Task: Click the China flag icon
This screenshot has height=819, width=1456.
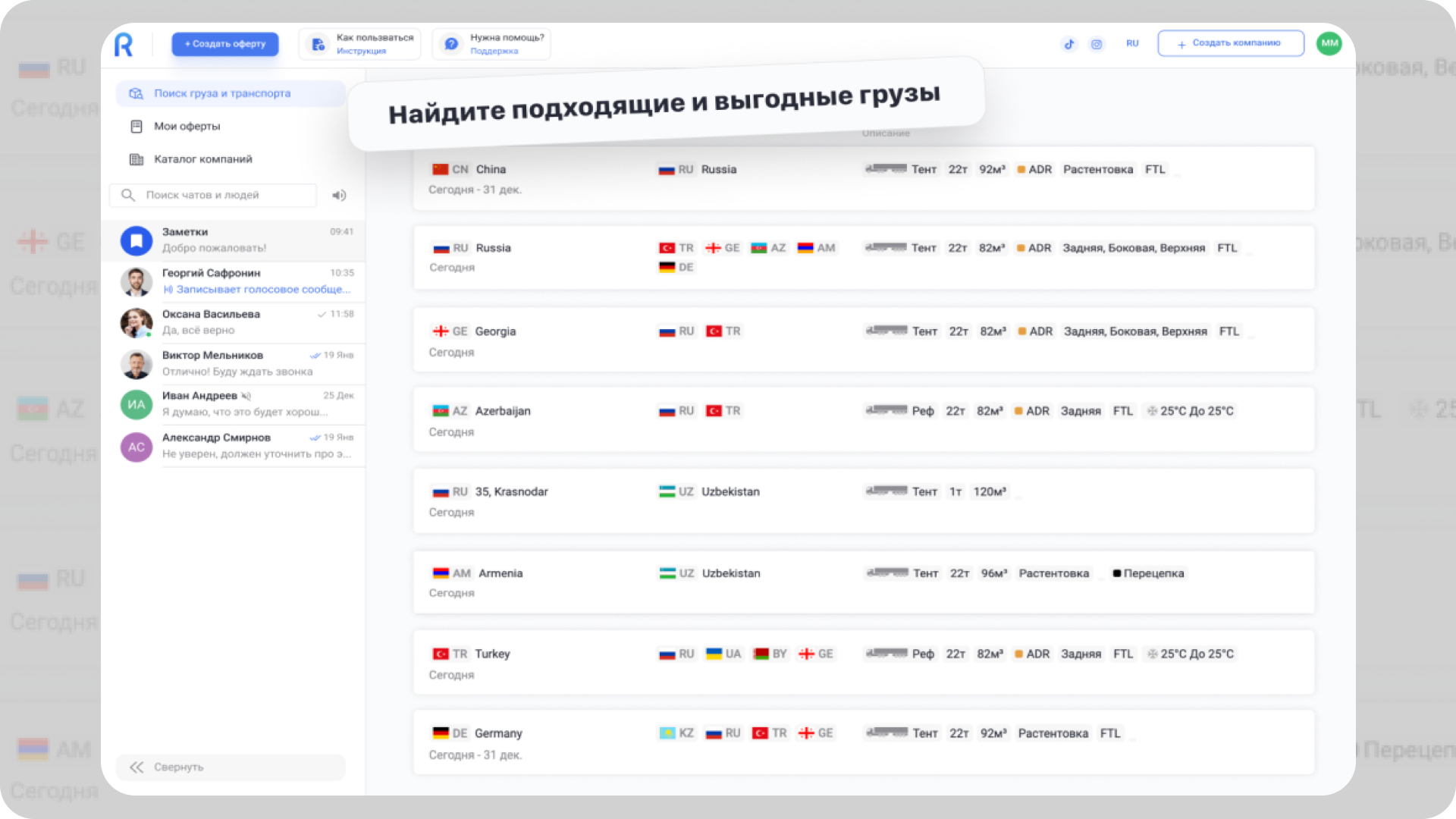Action: point(441,169)
